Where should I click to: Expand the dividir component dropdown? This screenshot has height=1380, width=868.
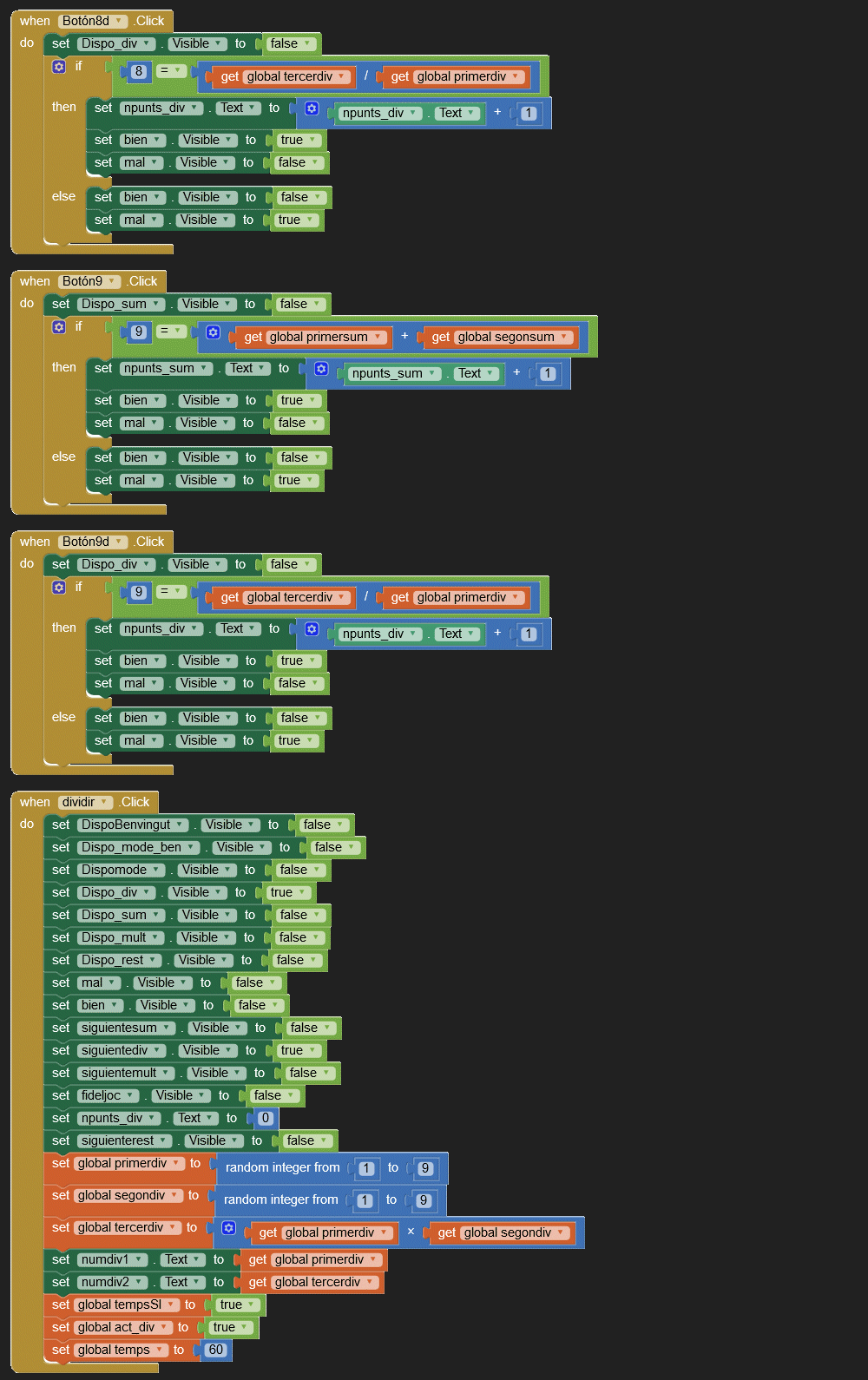[x=105, y=802]
